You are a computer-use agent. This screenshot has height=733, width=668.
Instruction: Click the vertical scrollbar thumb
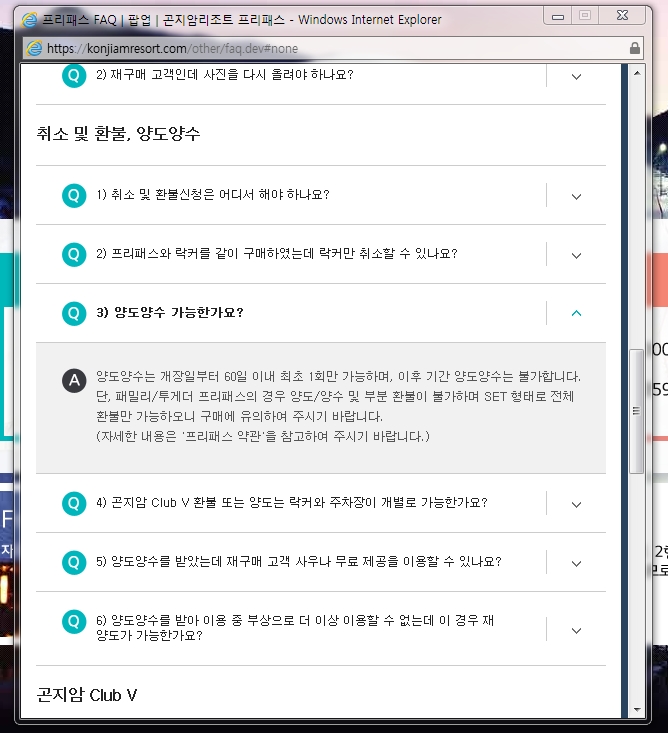pyautogui.click(x=636, y=411)
